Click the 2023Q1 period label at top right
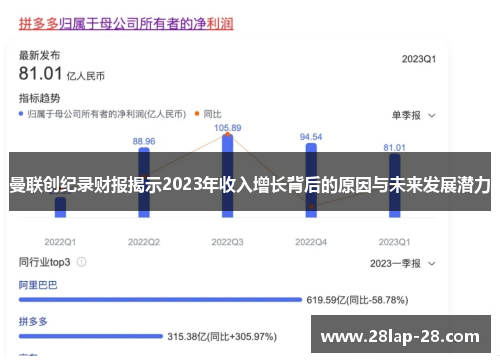This screenshot has height=362, width=500. [419, 59]
